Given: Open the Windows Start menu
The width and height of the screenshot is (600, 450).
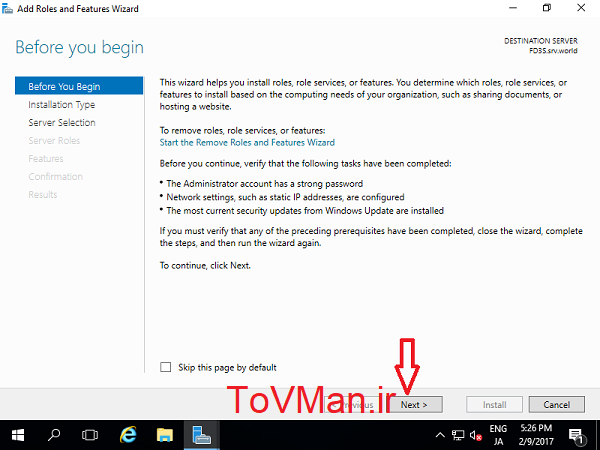Looking at the screenshot, I should point(18,435).
